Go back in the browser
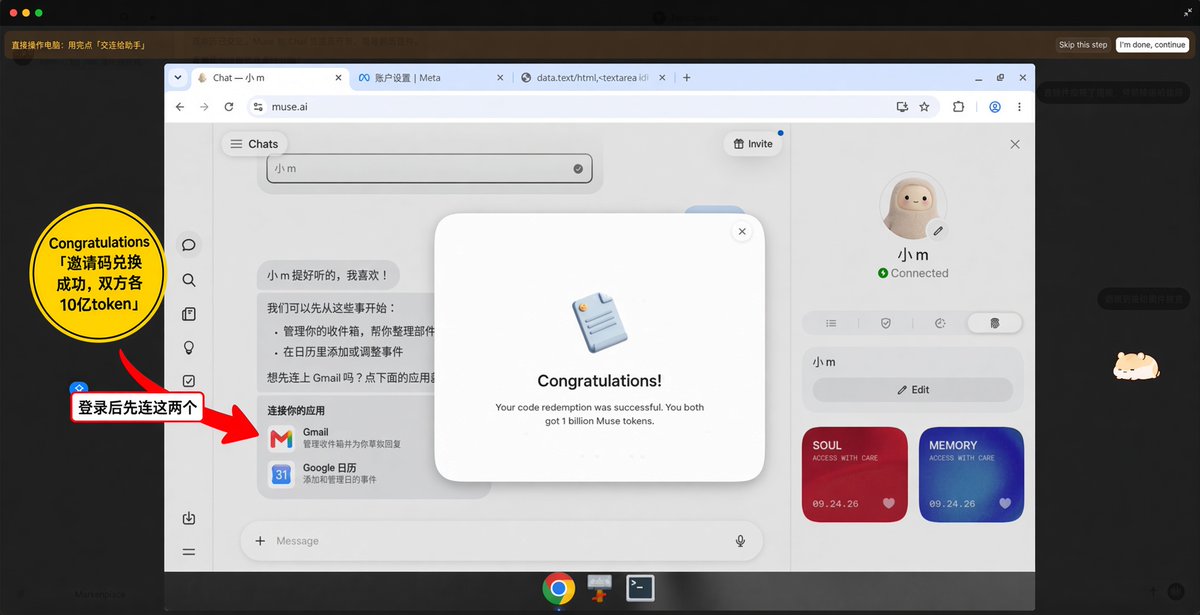 (180, 107)
